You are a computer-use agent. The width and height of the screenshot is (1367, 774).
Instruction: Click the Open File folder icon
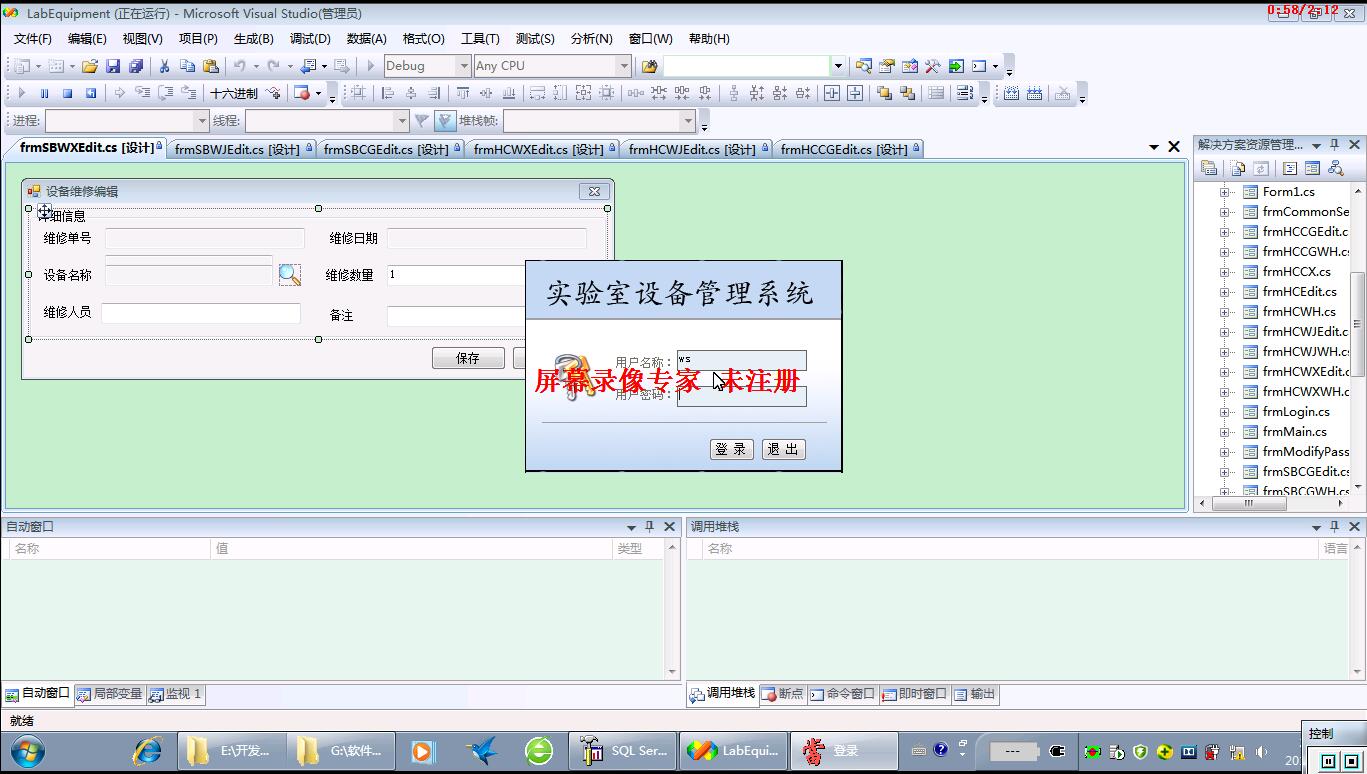90,66
